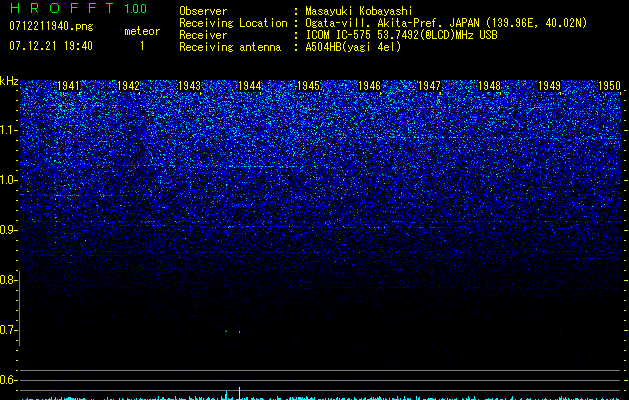Click the 0.9 kHz frequency tick label
The width and height of the screenshot is (629, 400).
pos(8,230)
